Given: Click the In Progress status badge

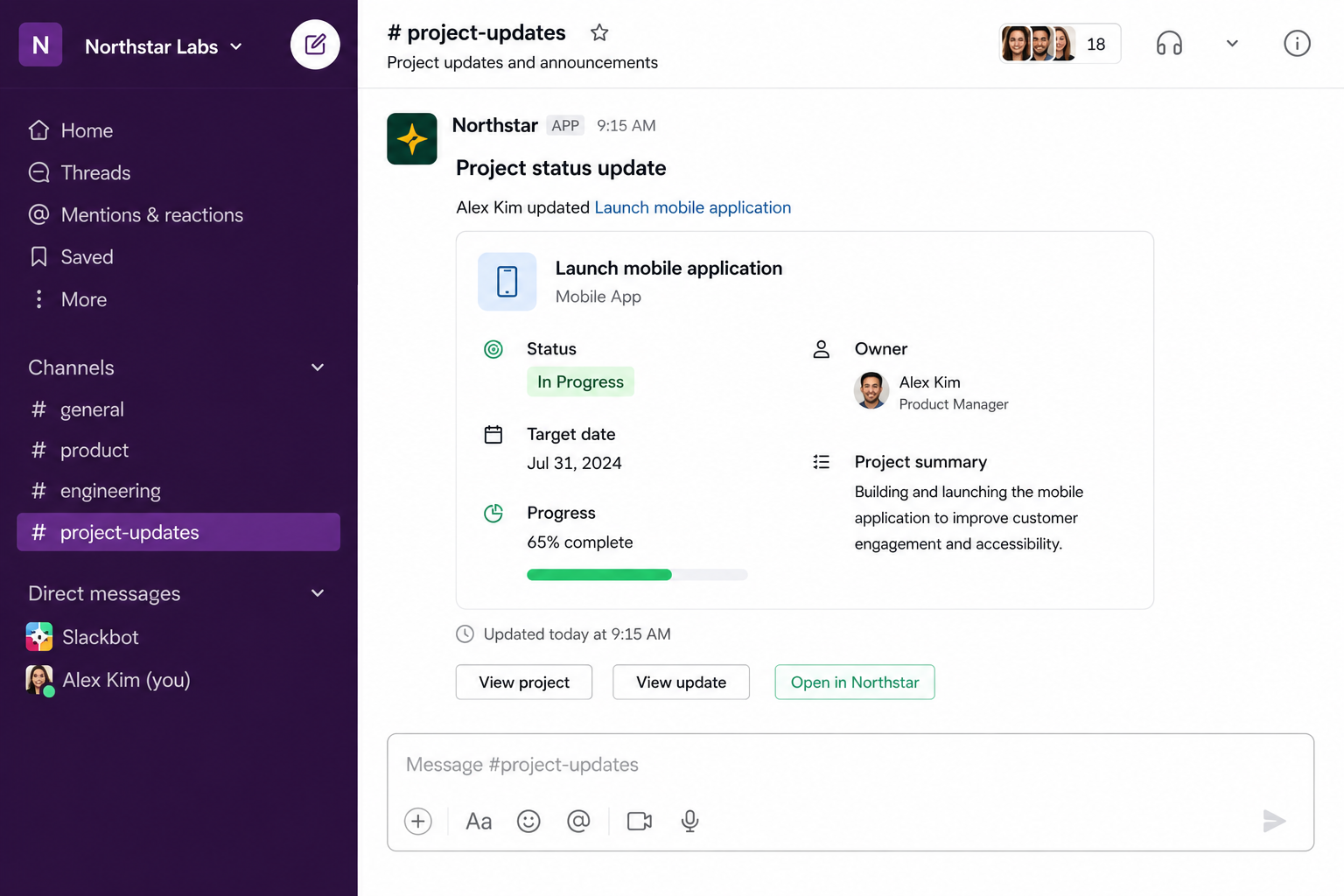Looking at the screenshot, I should [x=580, y=381].
